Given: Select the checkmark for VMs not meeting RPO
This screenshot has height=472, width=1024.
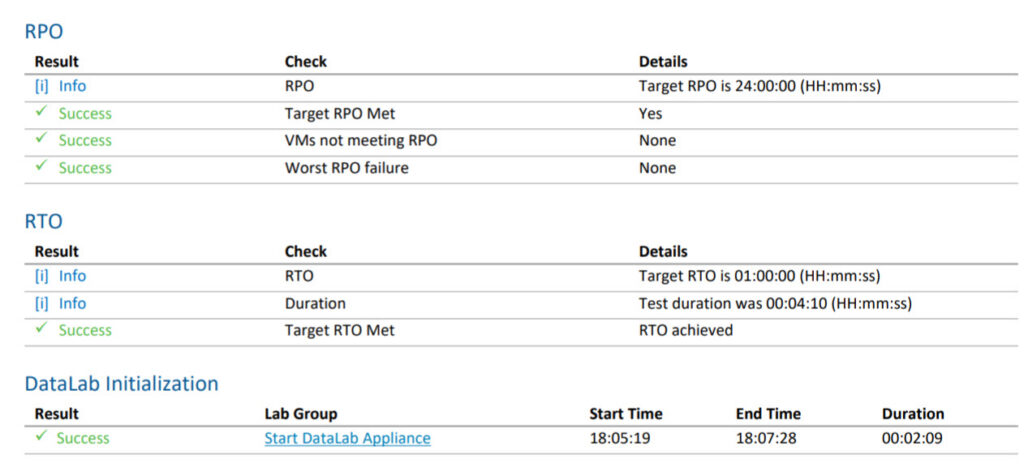Looking at the screenshot, I should pos(41,140).
